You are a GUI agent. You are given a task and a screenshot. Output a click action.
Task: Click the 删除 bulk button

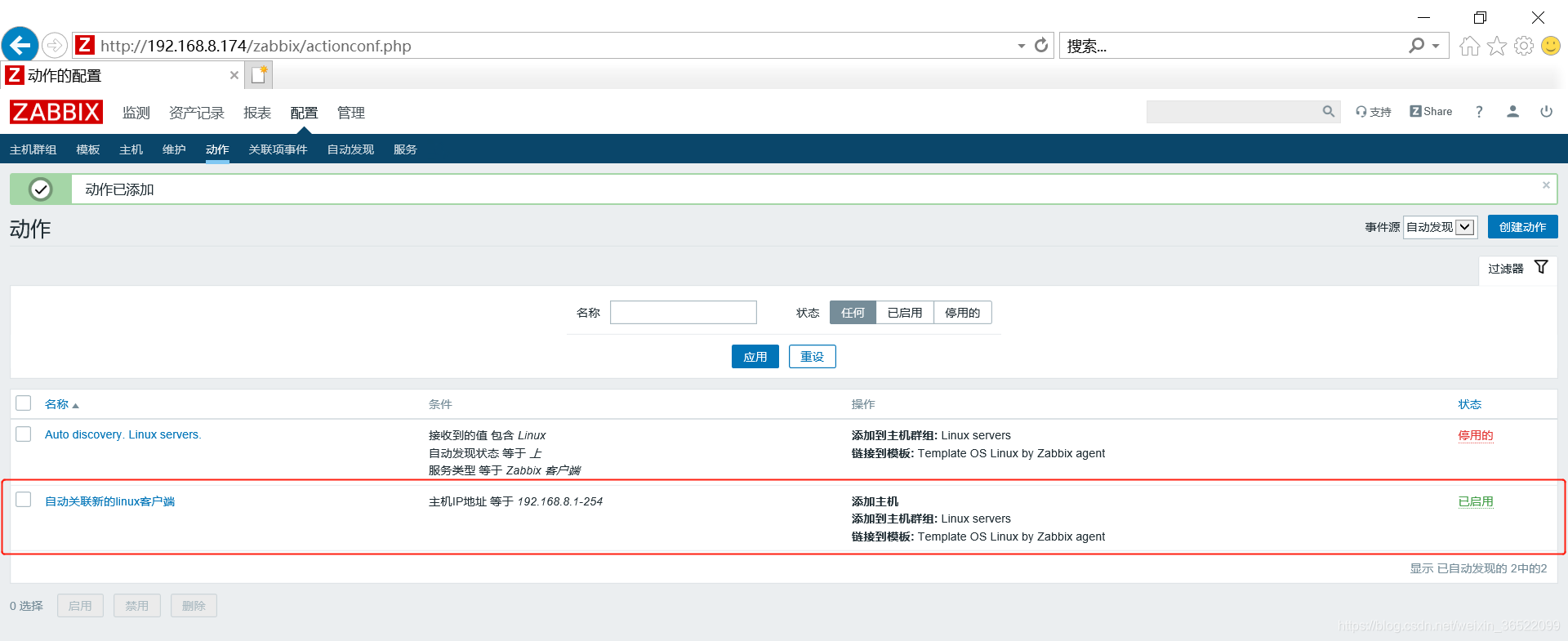194,606
